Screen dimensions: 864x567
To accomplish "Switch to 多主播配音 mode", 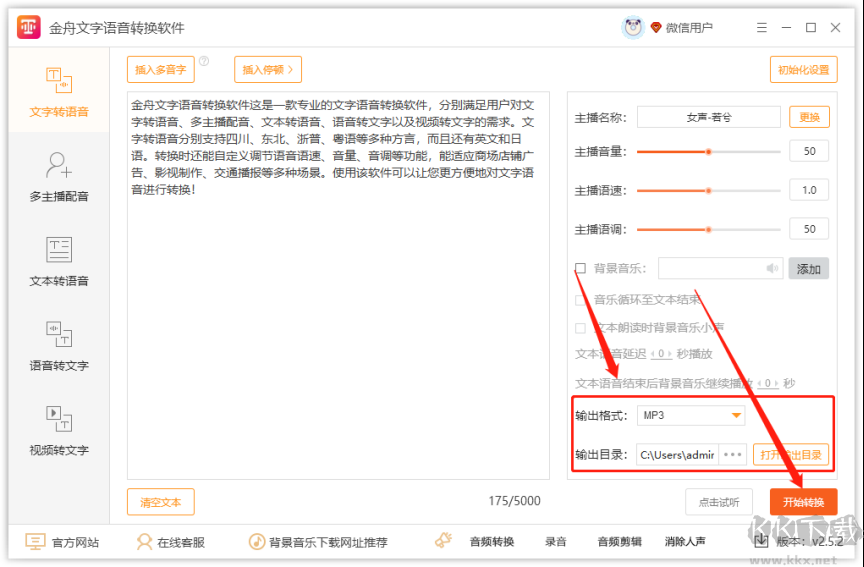I will [x=59, y=176].
